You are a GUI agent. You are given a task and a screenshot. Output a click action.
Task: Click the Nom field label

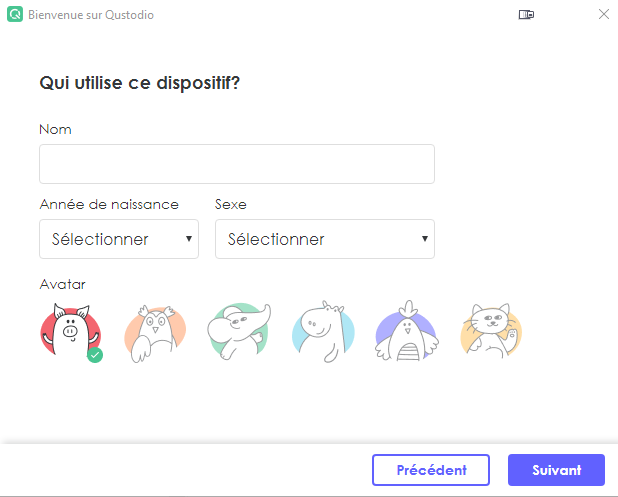point(56,129)
